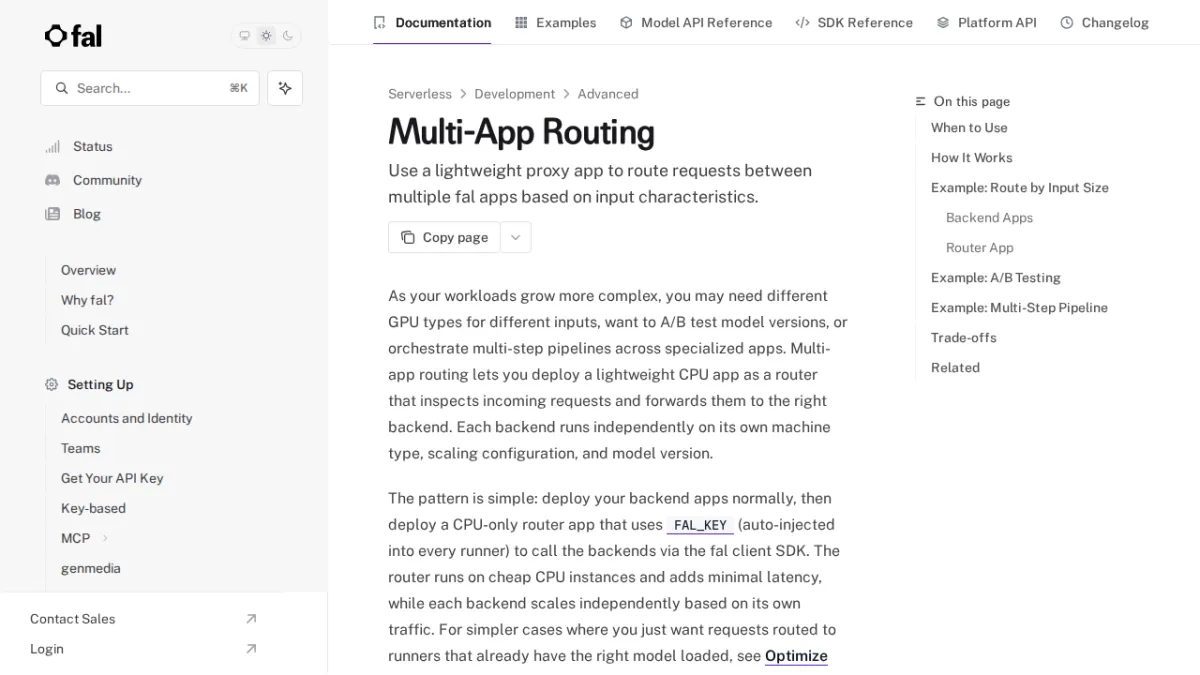Image resolution: width=1200 pixels, height=675 pixels.
Task: Click the FAL_KEY inline code link
Action: (x=700, y=525)
